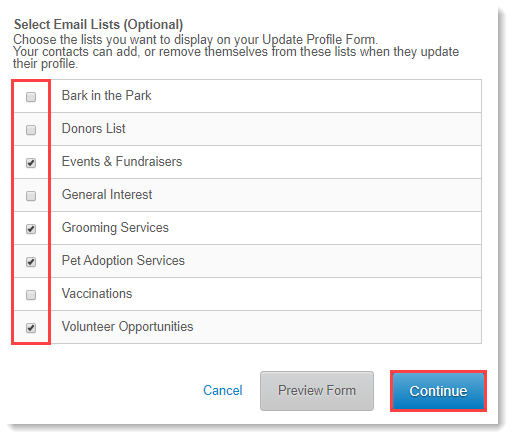Screen dimensions: 513x439
Task: Click the Events & Fundraisers label
Action: point(122,162)
